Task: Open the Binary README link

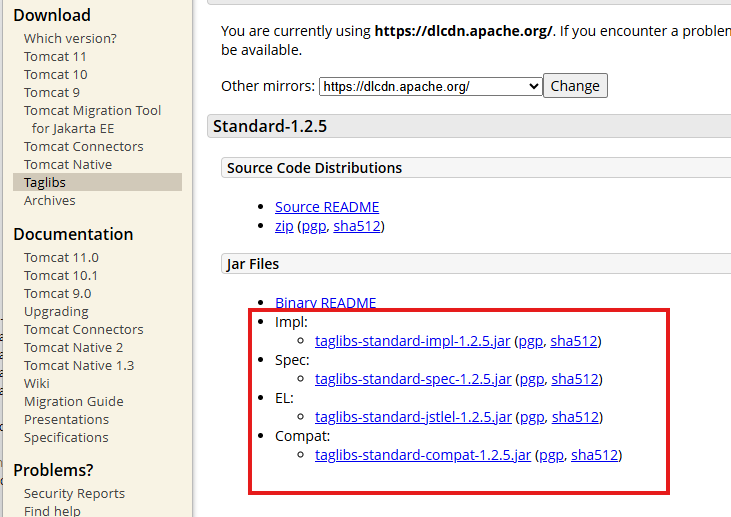Action: [x=325, y=303]
